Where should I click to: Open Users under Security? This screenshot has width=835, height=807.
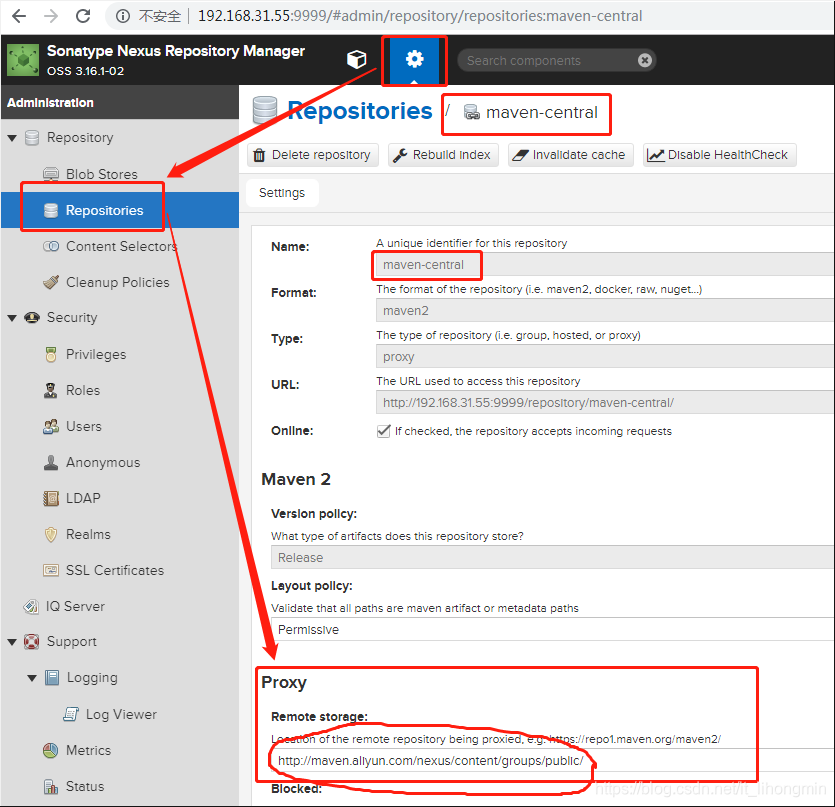pyautogui.click(x=83, y=426)
